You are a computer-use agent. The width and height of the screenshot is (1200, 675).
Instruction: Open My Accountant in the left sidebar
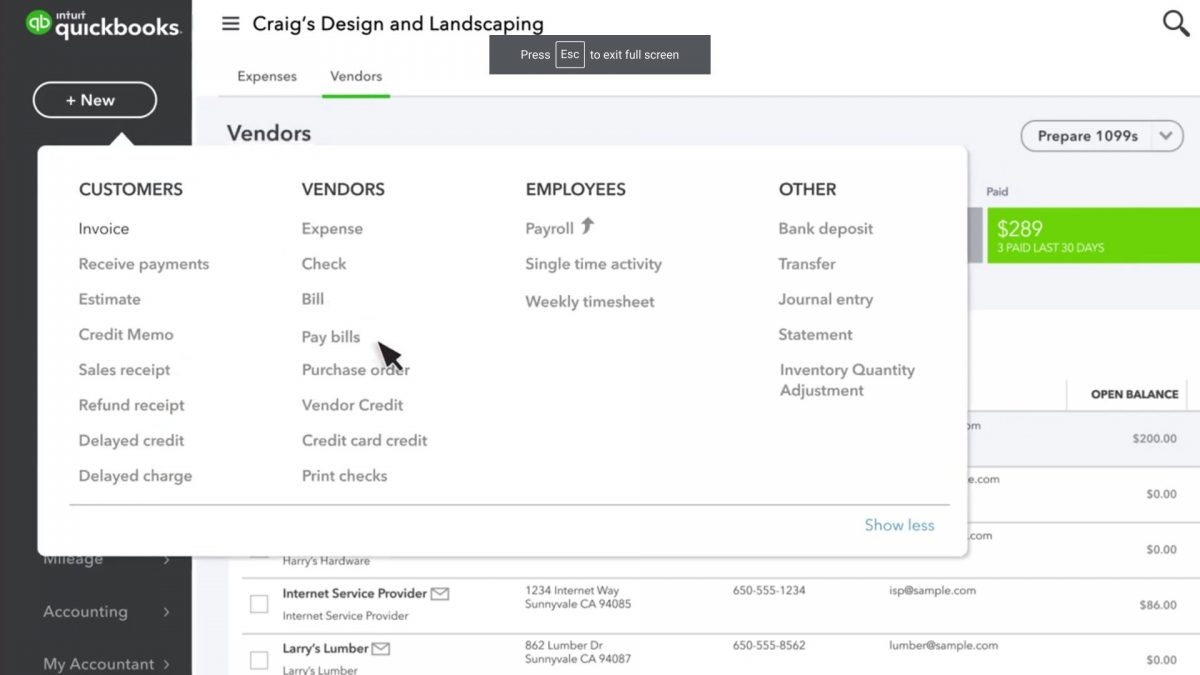[x=99, y=664]
